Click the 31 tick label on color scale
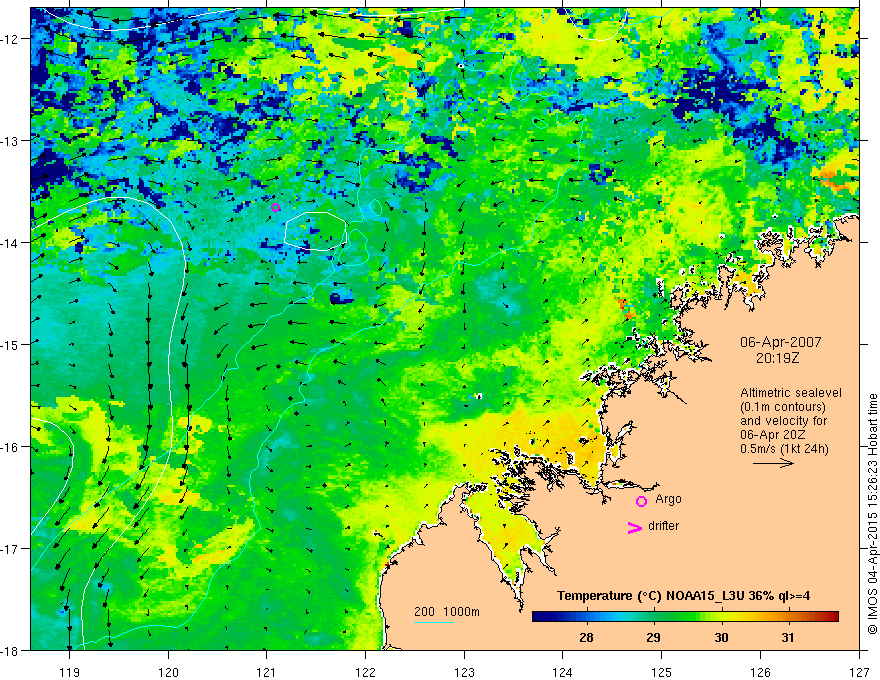This screenshot has width=880, height=680. pyautogui.click(x=788, y=637)
